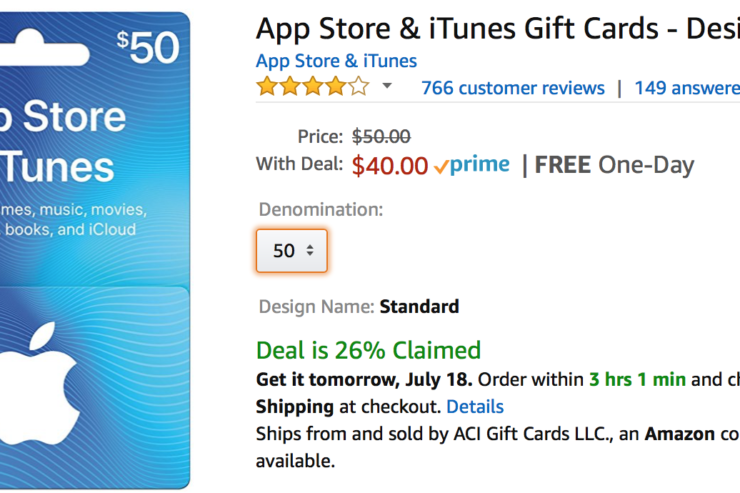Viewport: 740px width, 493px height.
Task: View the 766 customer reviews
Action: tap(513, 88)
